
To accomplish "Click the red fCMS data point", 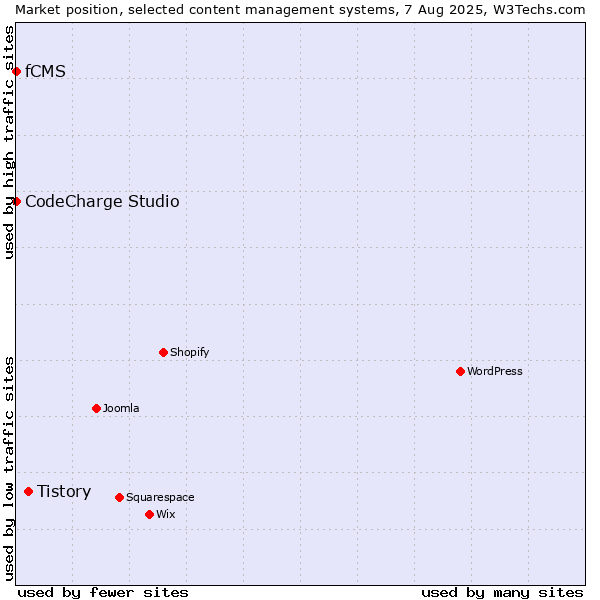I will pos(16,72).
